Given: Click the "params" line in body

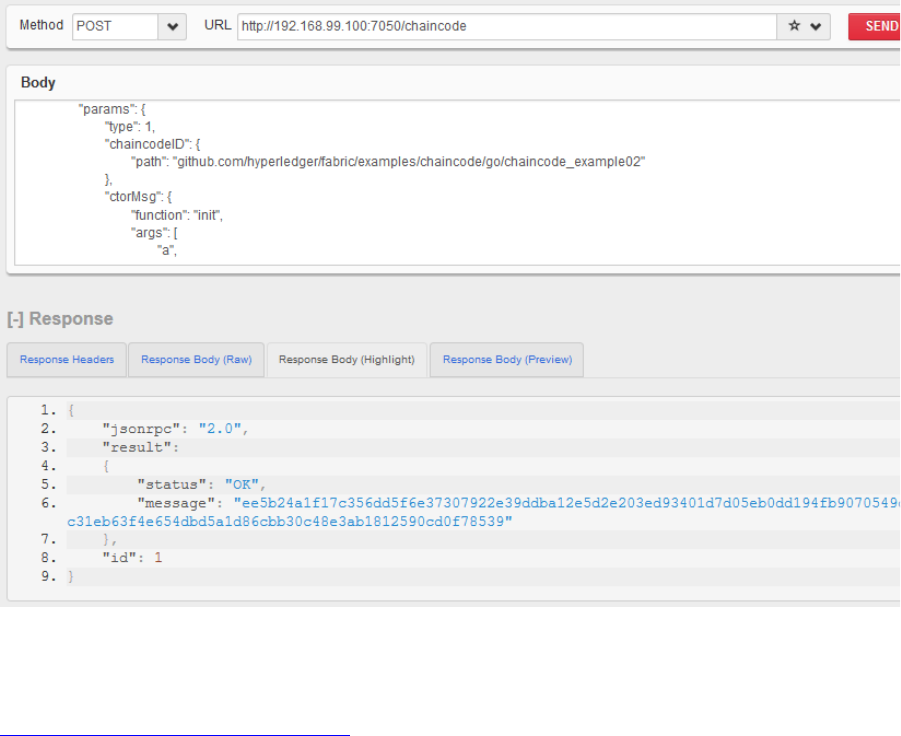Looking at the screenshot, I should tap(112, 109).
